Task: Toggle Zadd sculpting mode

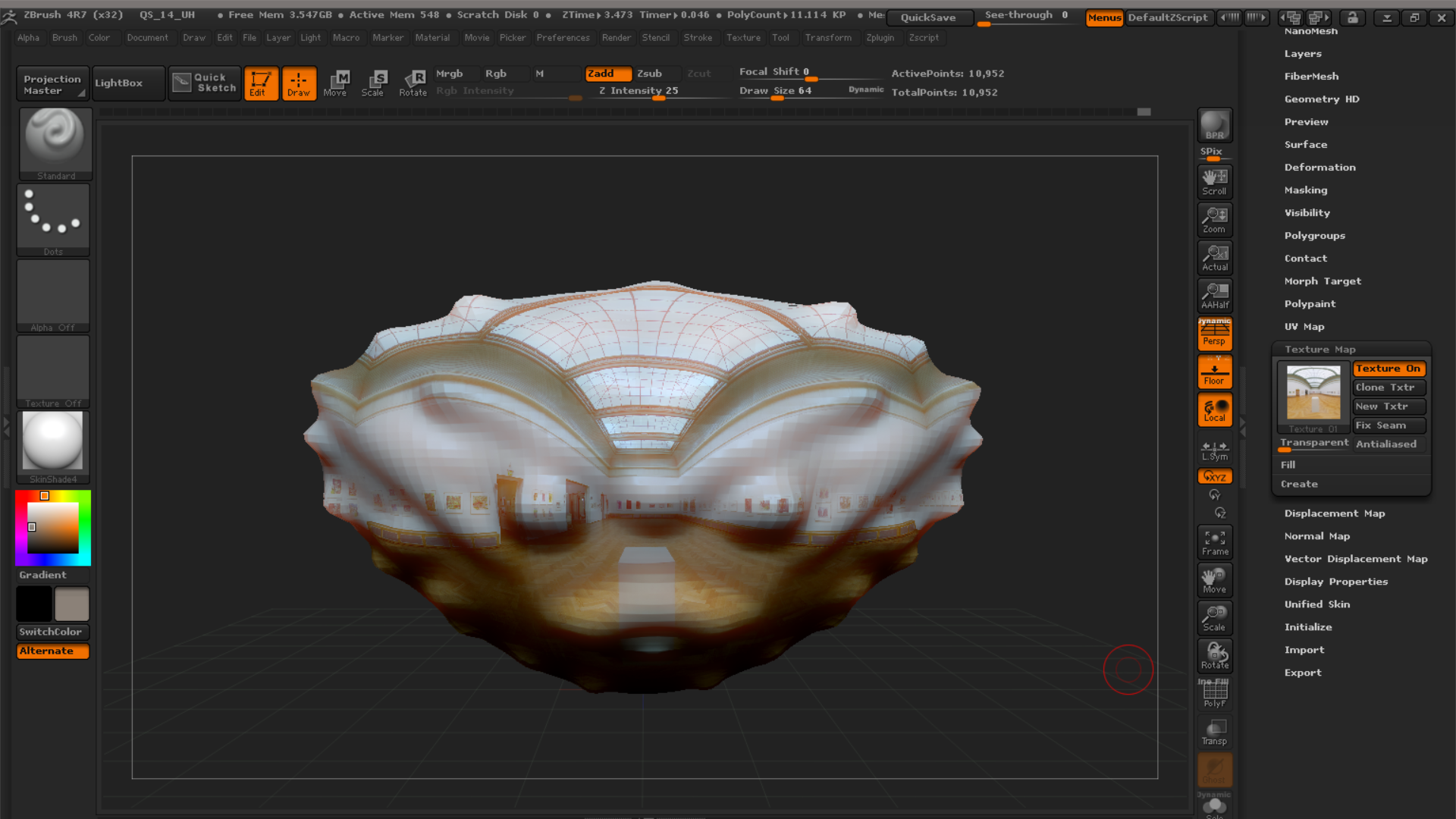Action: coord(607,74)
